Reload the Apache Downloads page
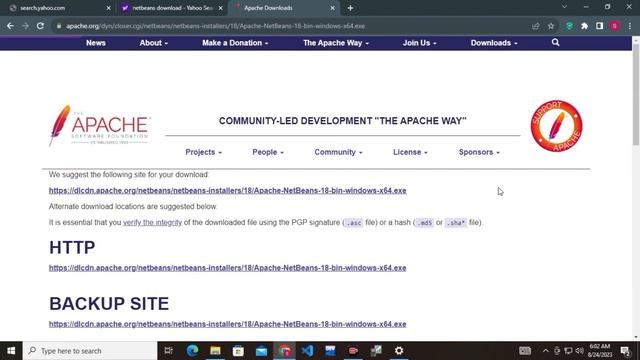This screenshot has height=360, width=640. tap(40, 26)
